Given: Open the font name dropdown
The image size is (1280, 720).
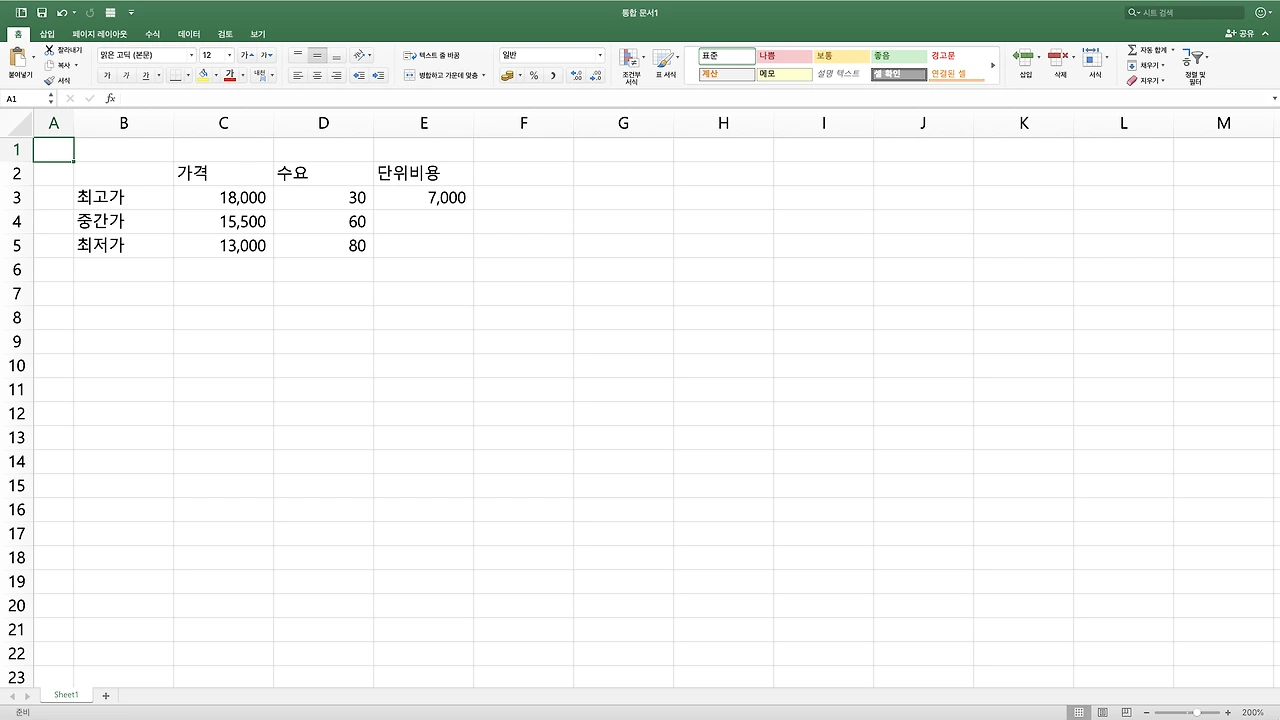Looking at the screenshot, I should pos(191,55).
